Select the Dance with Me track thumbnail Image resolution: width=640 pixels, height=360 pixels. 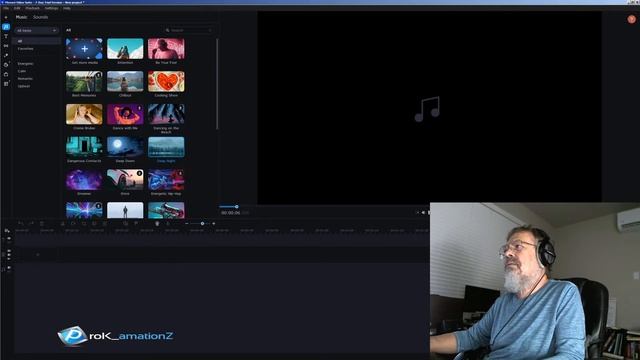pyautogui.click(x=125, y=114)
